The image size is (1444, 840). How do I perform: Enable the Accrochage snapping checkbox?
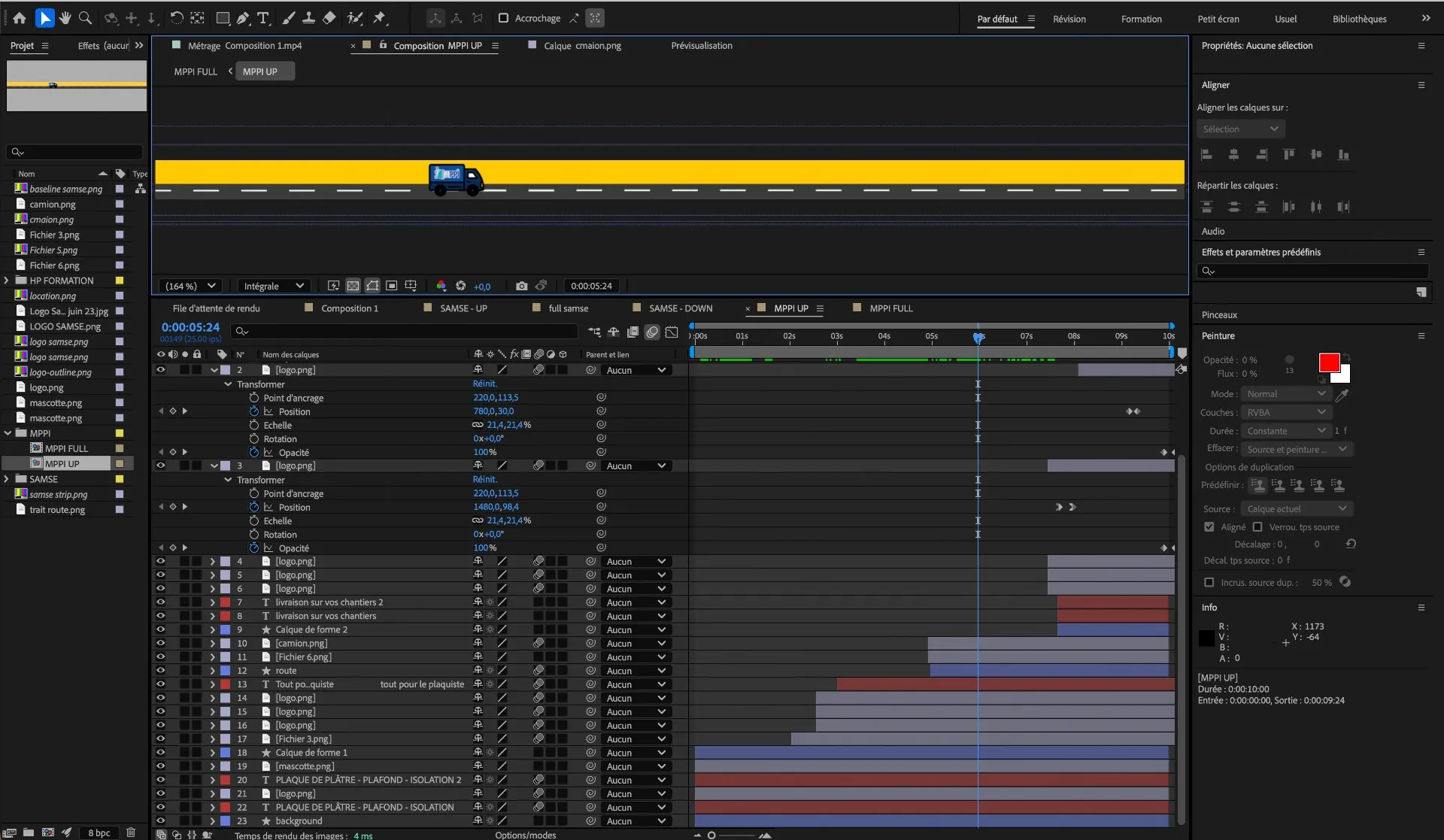[x=503, y=18]
